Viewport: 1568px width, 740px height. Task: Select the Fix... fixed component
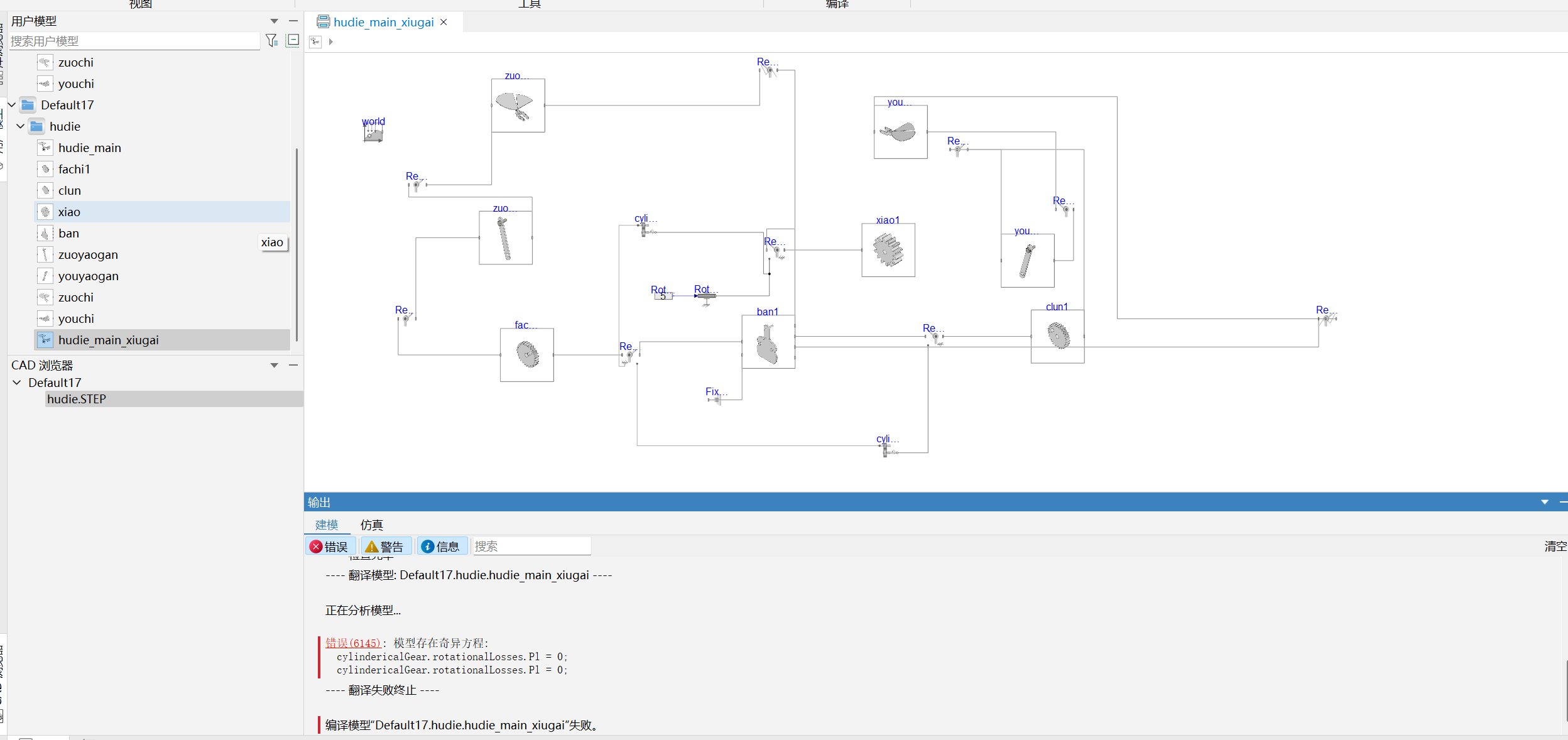[x=716, y=400]
